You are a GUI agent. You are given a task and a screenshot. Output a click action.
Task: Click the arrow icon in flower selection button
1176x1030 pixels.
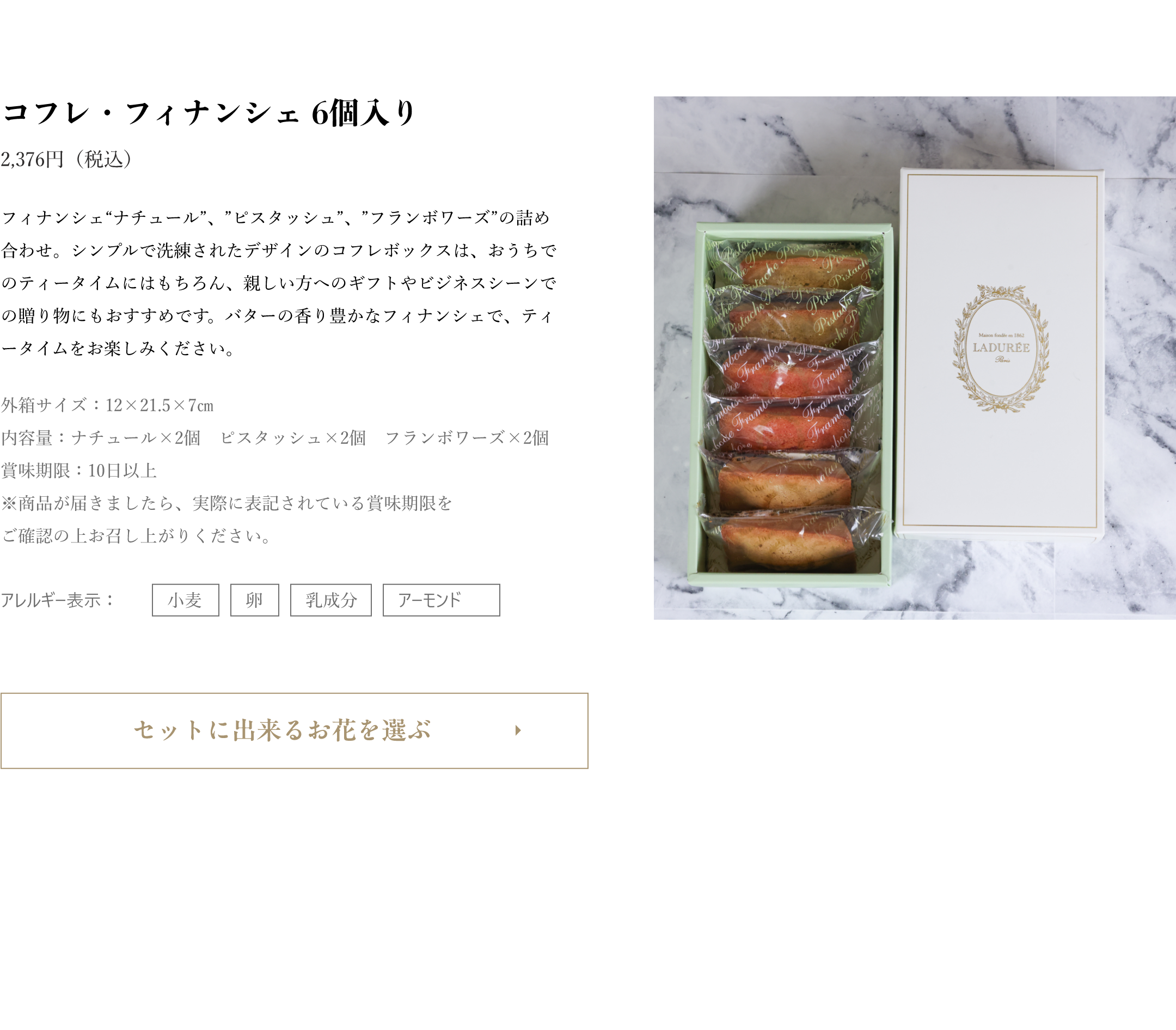click(518, 730)
